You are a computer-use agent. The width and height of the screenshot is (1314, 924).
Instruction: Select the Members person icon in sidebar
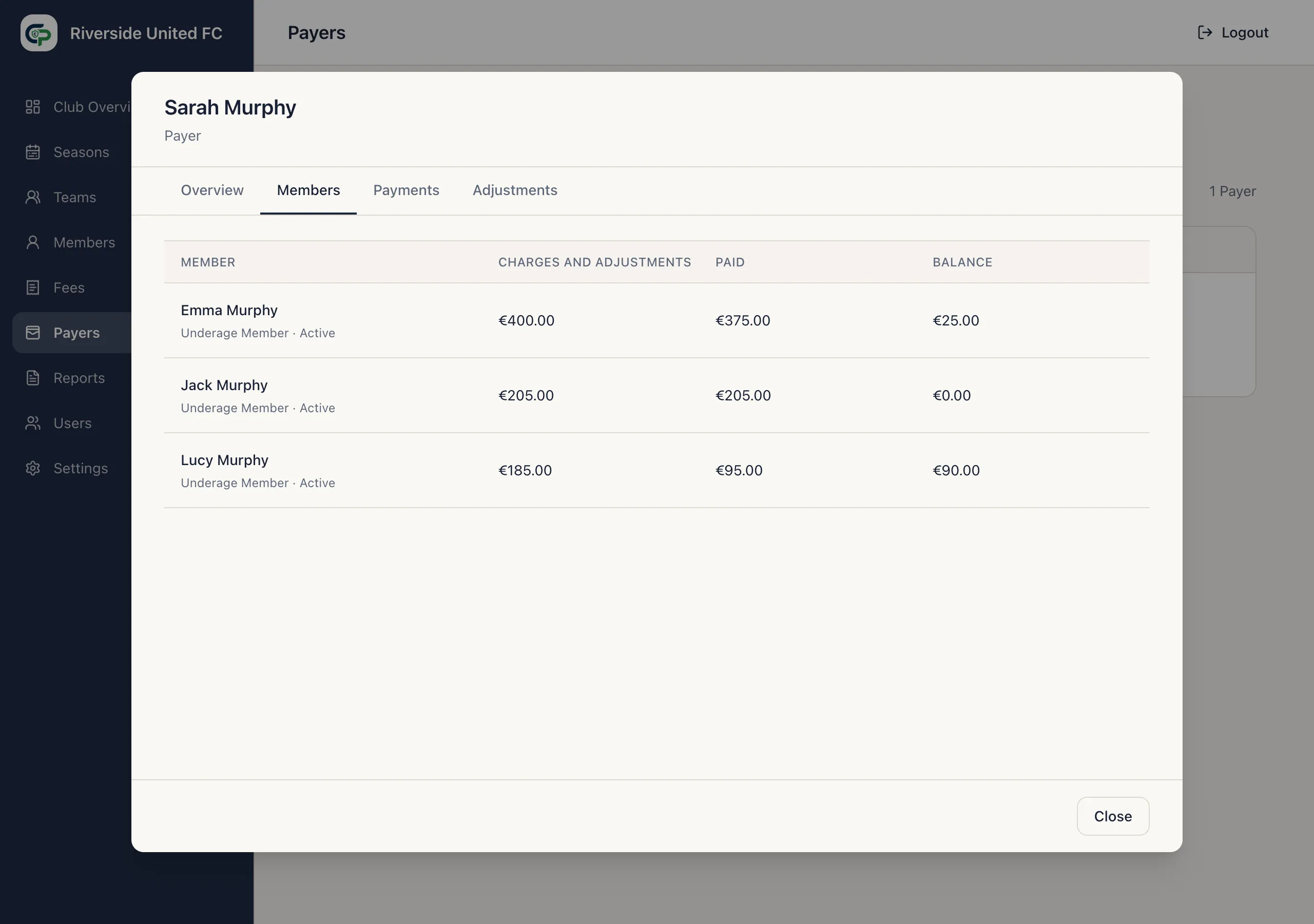coord(33,243)
